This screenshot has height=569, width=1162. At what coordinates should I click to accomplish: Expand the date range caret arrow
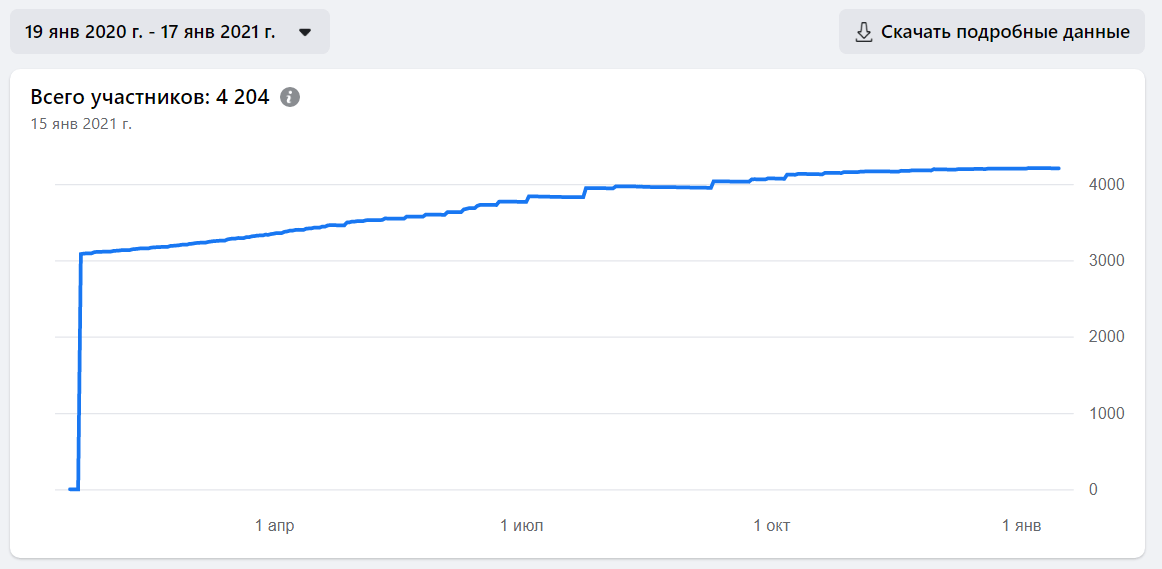pos(305,32)
